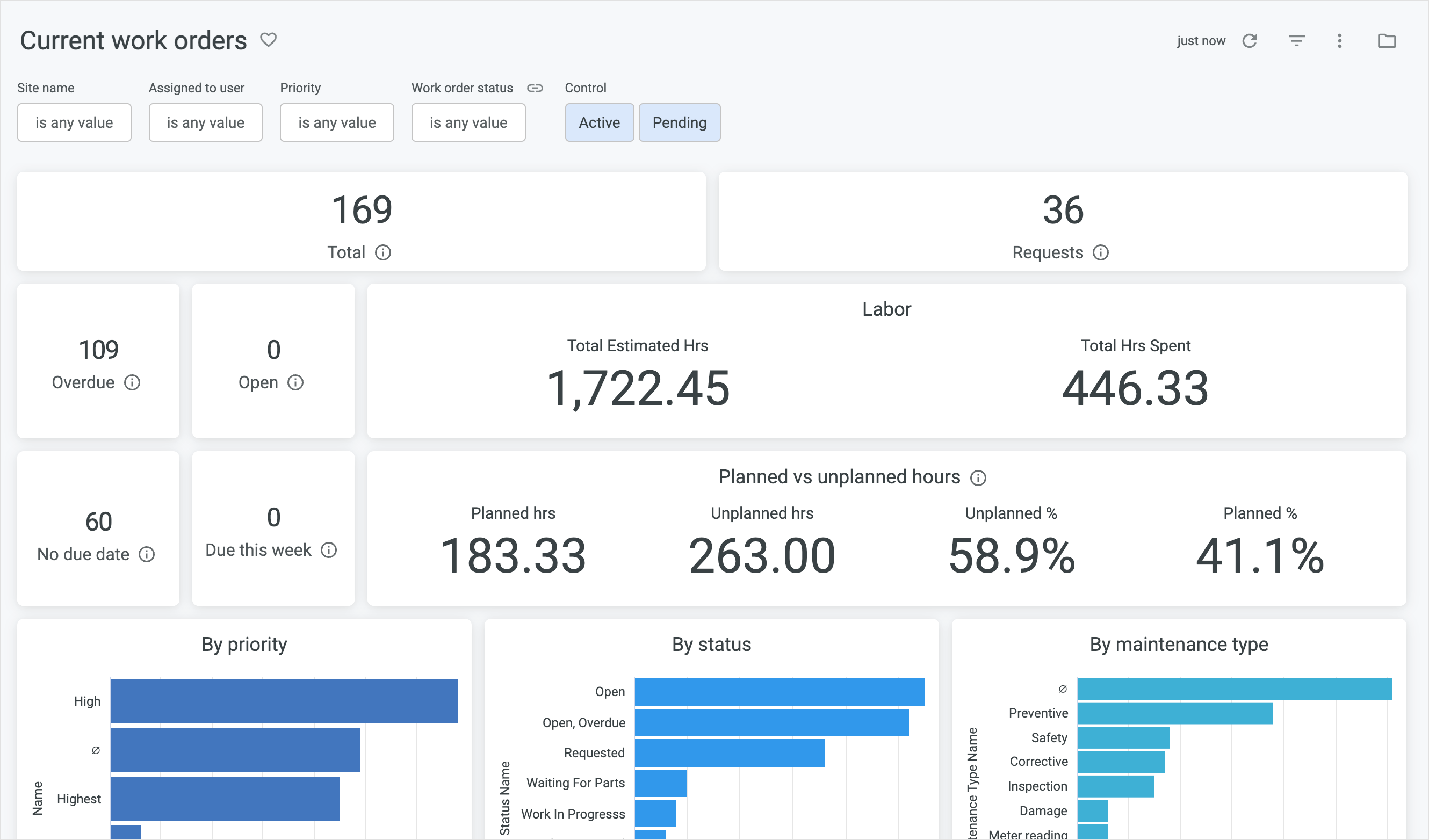Click the folder icon at top right

1387,41
